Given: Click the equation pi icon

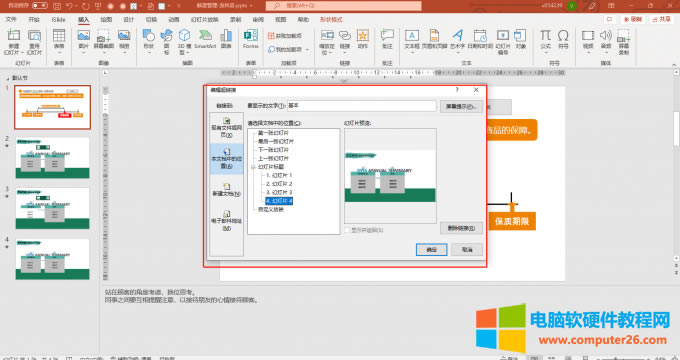Looking at the screenshot, I should pyautogui.click(x=546, y=39).
